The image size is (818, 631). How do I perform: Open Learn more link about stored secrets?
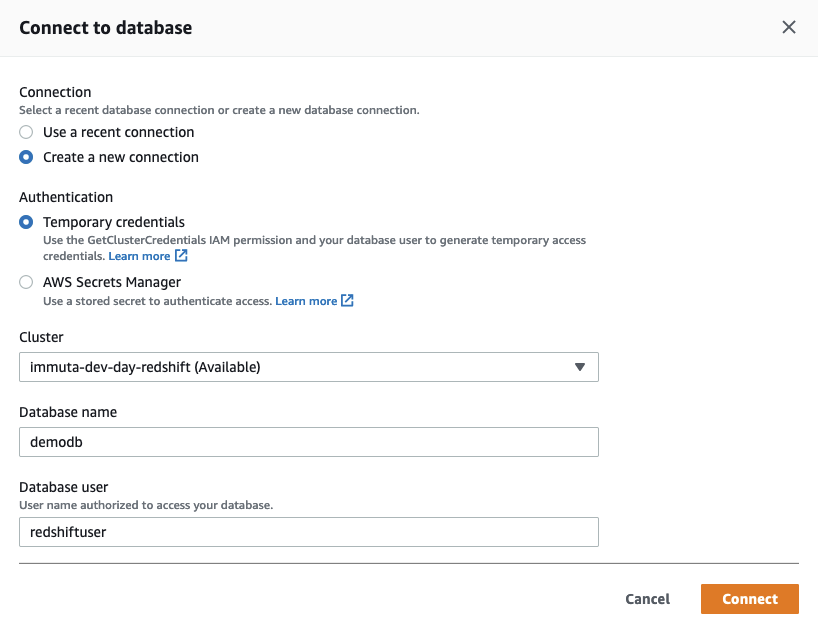[306, 301]
